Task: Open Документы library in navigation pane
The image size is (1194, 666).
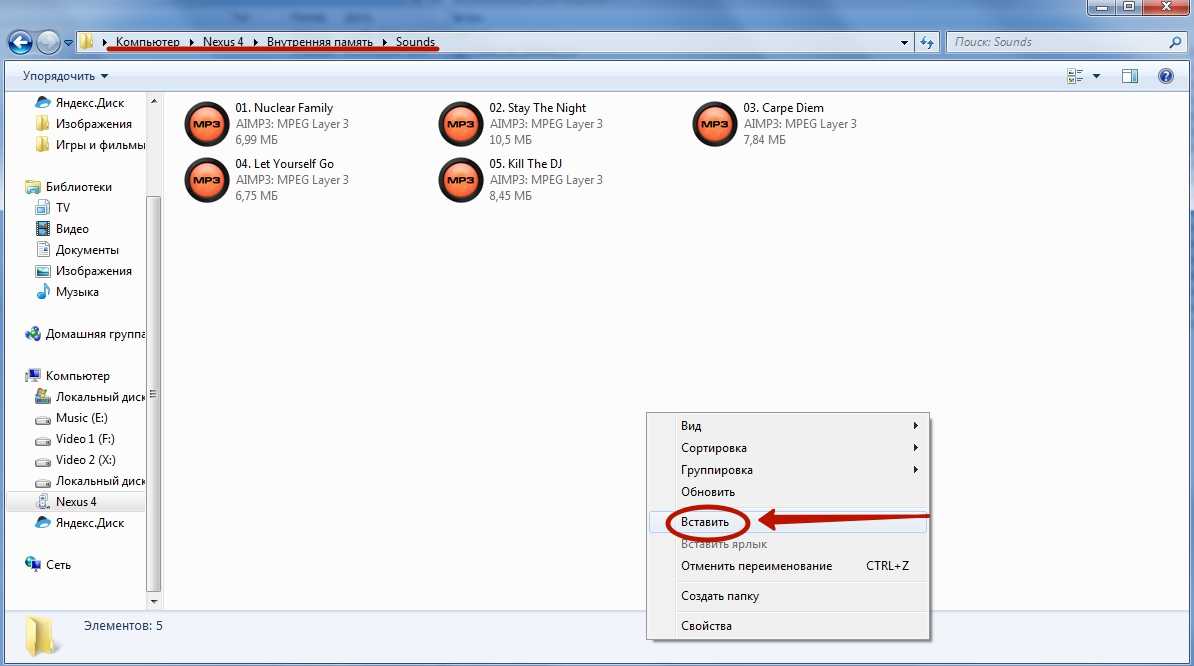Action: pyautogui.click(x=87, y=250)
